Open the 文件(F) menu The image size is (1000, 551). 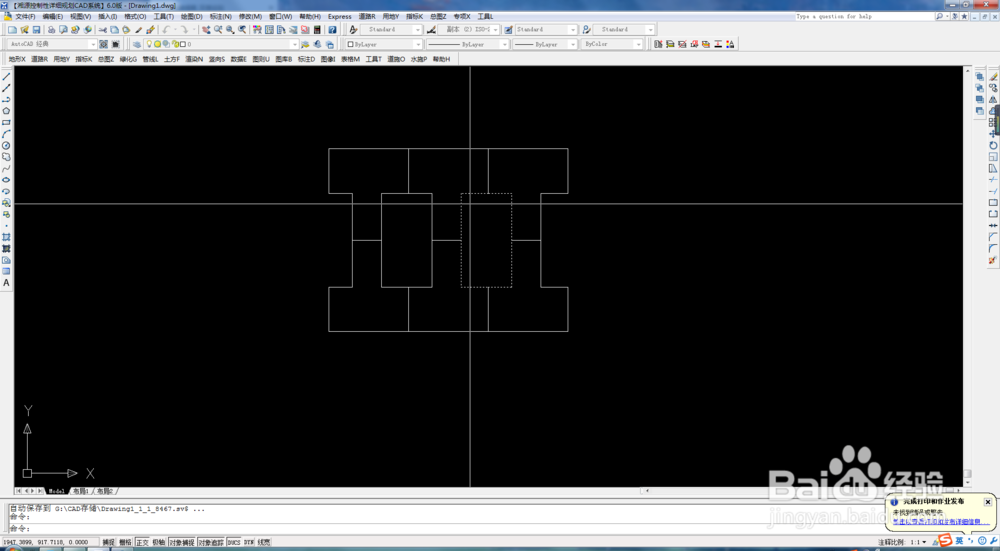26,17
